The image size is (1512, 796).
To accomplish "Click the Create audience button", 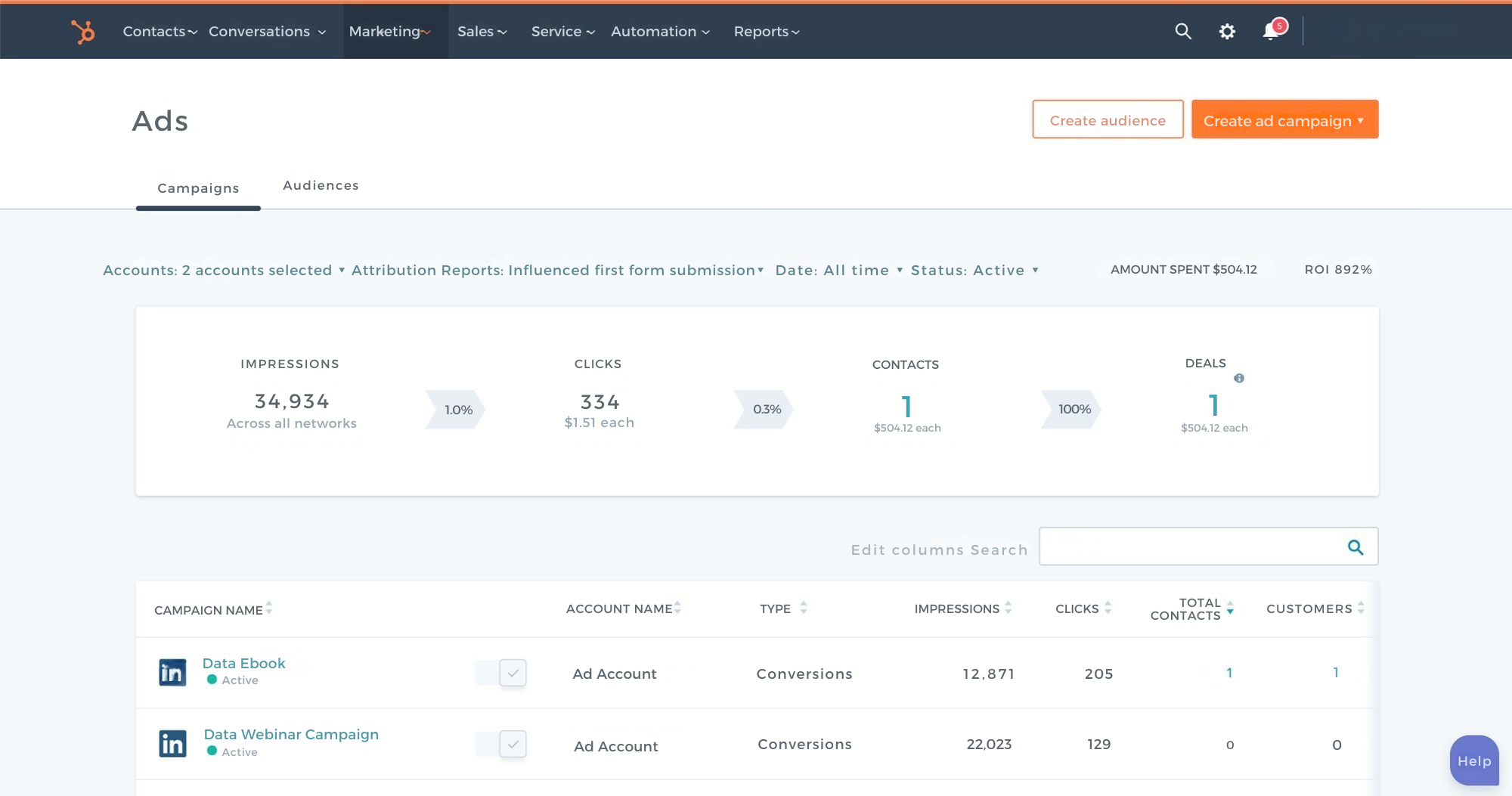I will point(1108,119).
